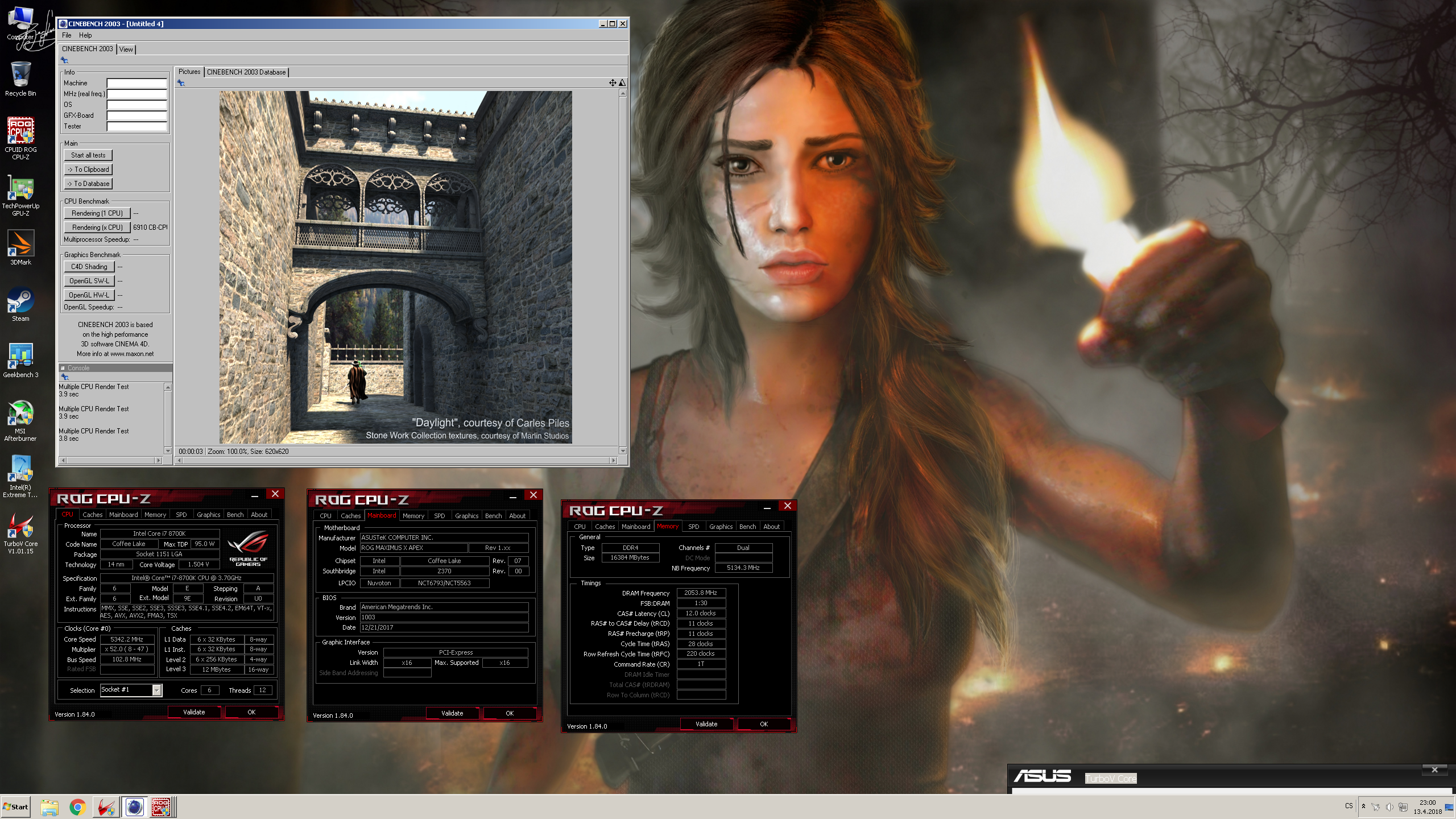Open the Socket #1 selection dropdown
The width and height of the screenshot is (1456, 819).
131,690
